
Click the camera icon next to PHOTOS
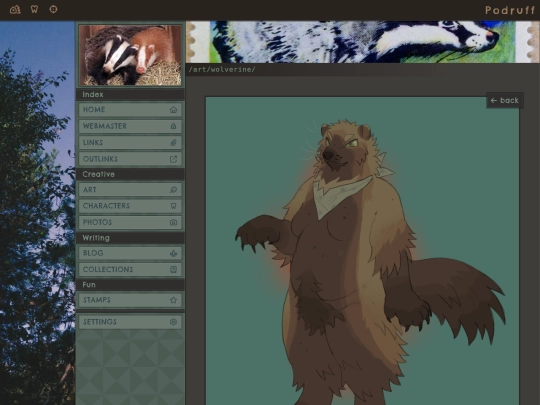click(173, 222)
